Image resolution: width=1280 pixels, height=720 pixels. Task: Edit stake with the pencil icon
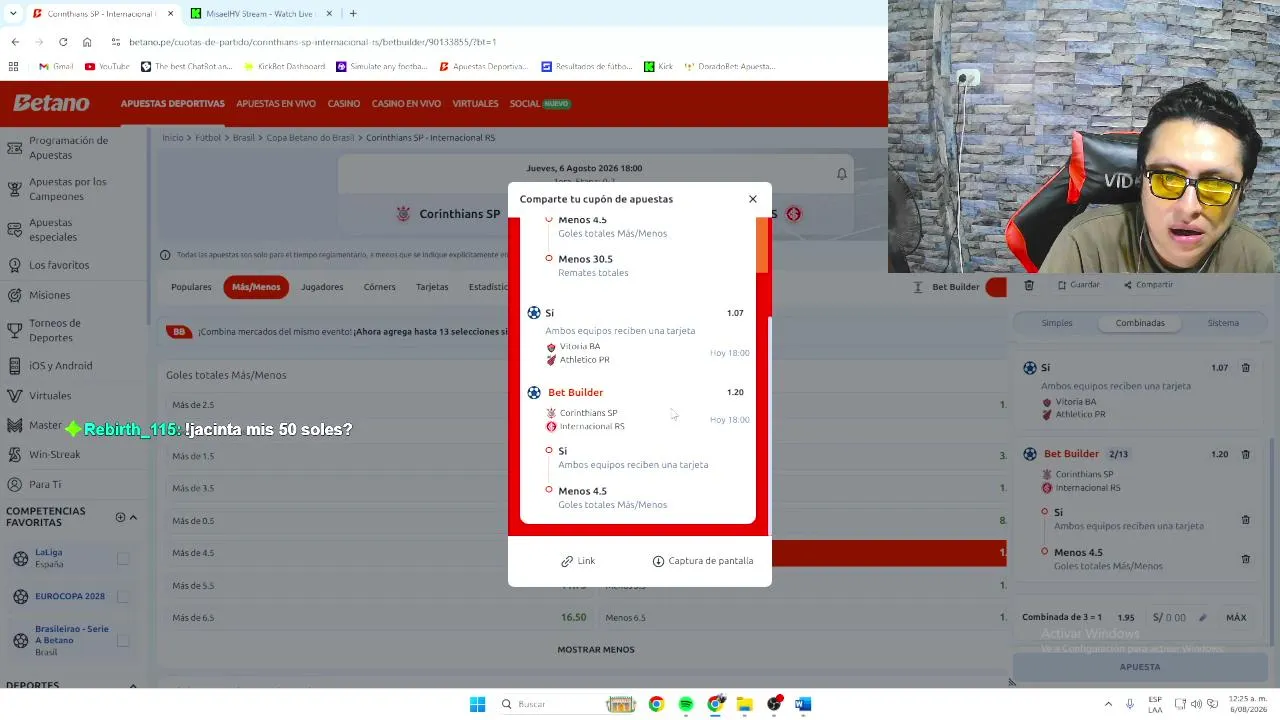click(1203, 618)
